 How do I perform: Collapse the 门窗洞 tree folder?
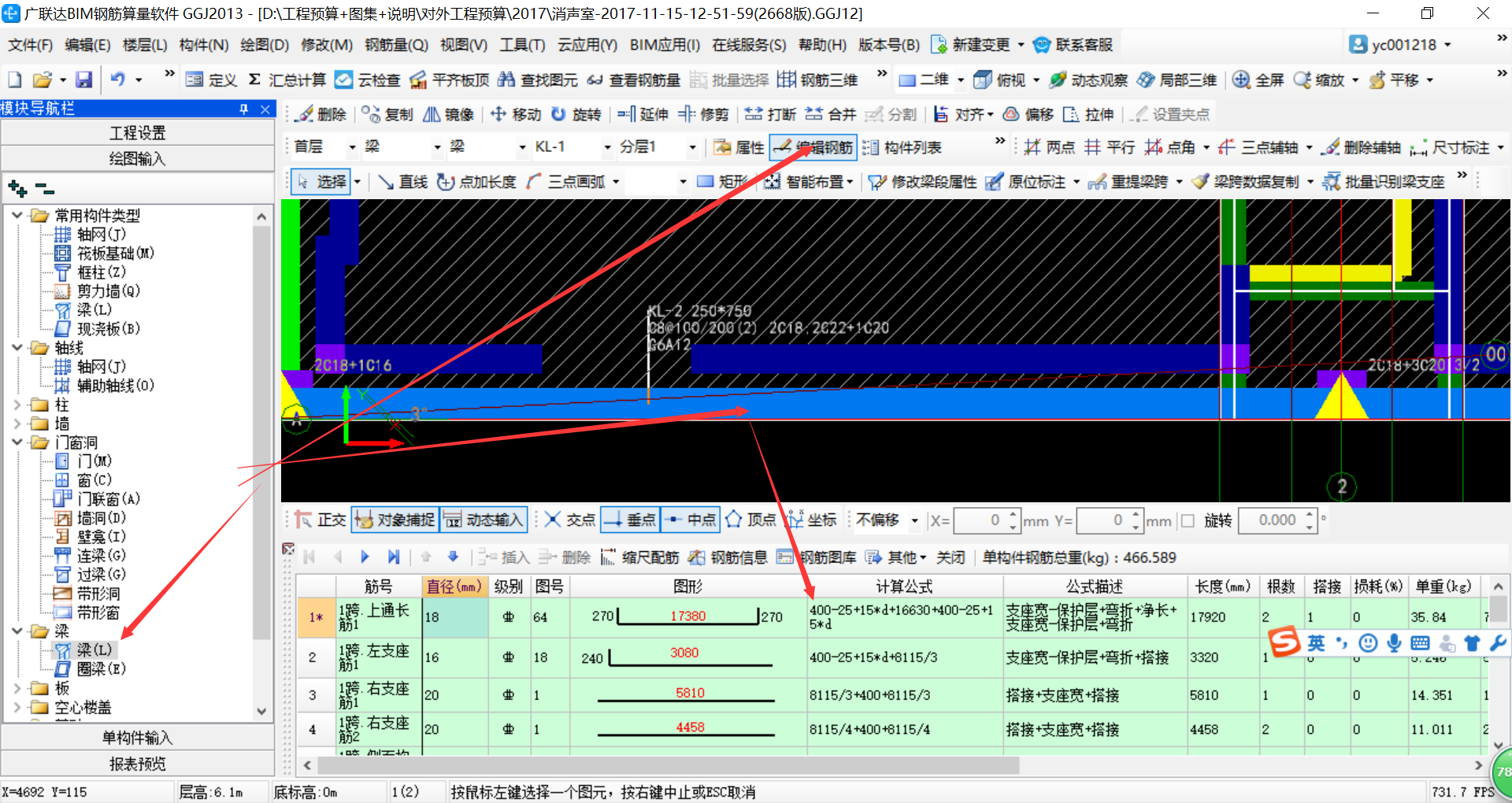17,442
